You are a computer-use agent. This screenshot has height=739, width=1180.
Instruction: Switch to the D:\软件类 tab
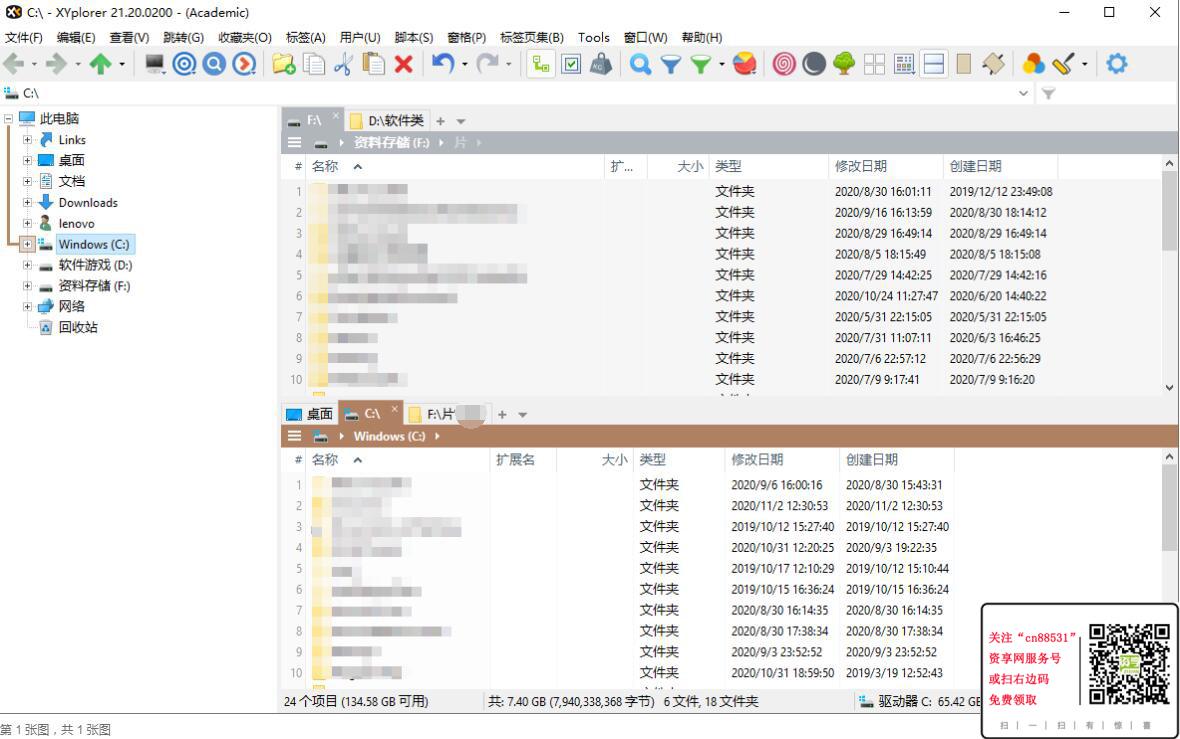(387, 120)
